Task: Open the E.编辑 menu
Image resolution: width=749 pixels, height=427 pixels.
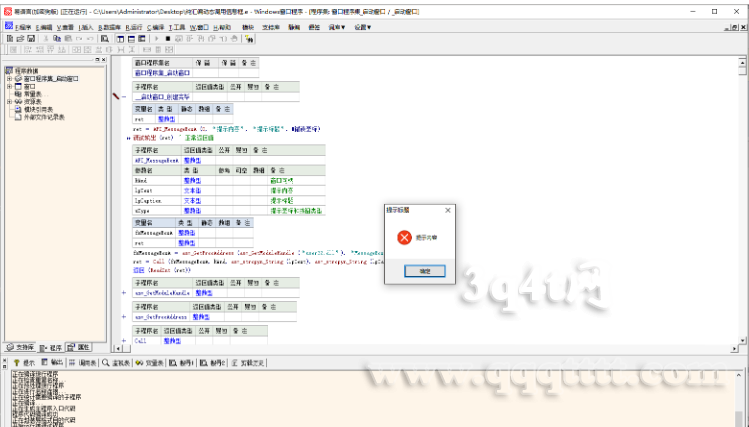Action: [43, 27]
